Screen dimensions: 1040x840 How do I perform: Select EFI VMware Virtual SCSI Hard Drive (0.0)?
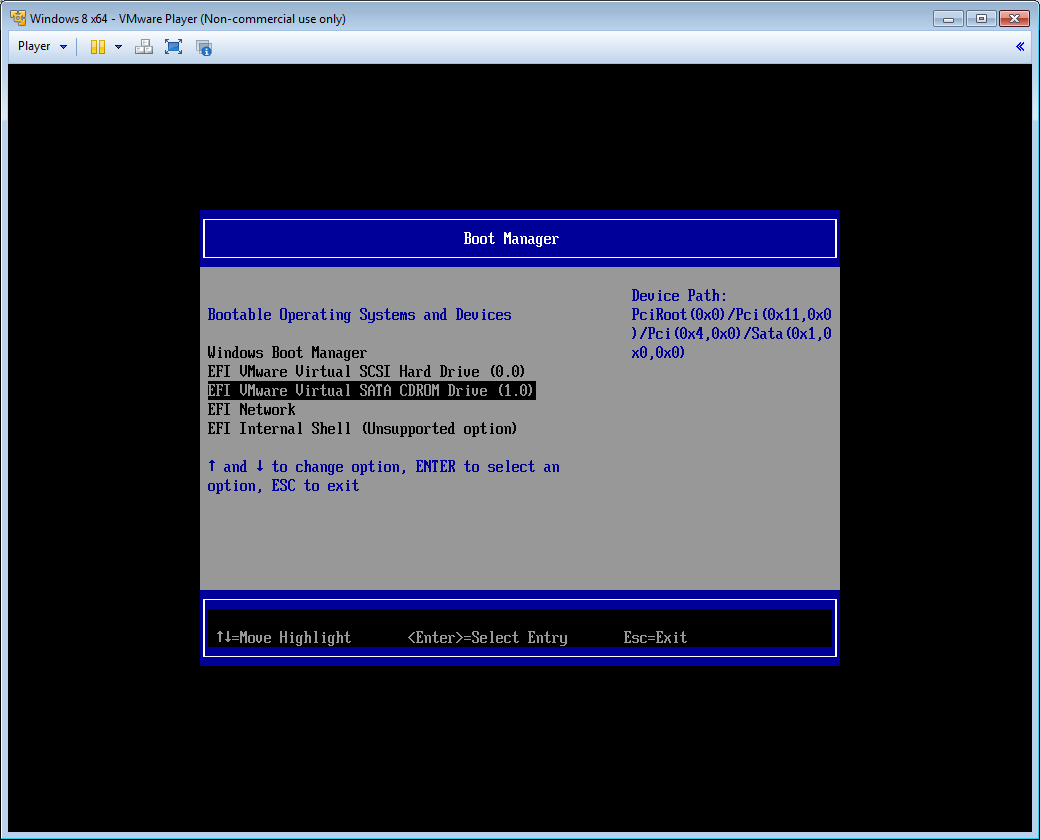coord(366,372)
